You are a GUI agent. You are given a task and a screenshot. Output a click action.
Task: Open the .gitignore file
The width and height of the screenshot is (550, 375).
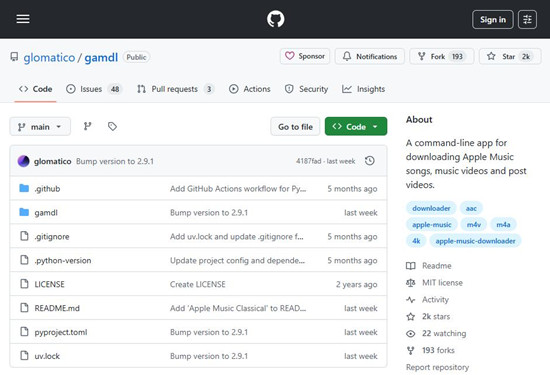coord(52,236)
